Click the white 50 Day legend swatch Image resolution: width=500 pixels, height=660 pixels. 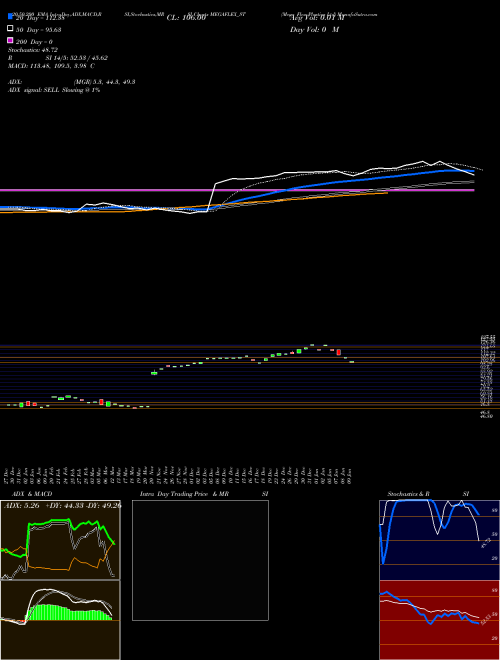pyautogui.click(x=10, y=29)
